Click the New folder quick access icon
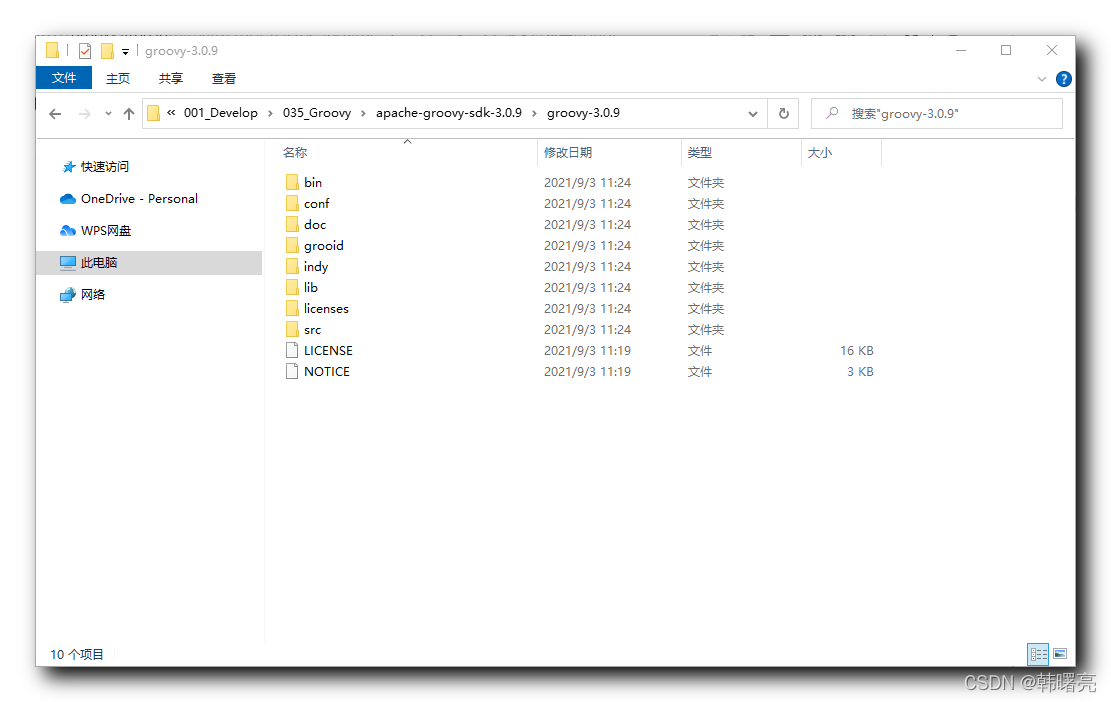 coord(107,51)
